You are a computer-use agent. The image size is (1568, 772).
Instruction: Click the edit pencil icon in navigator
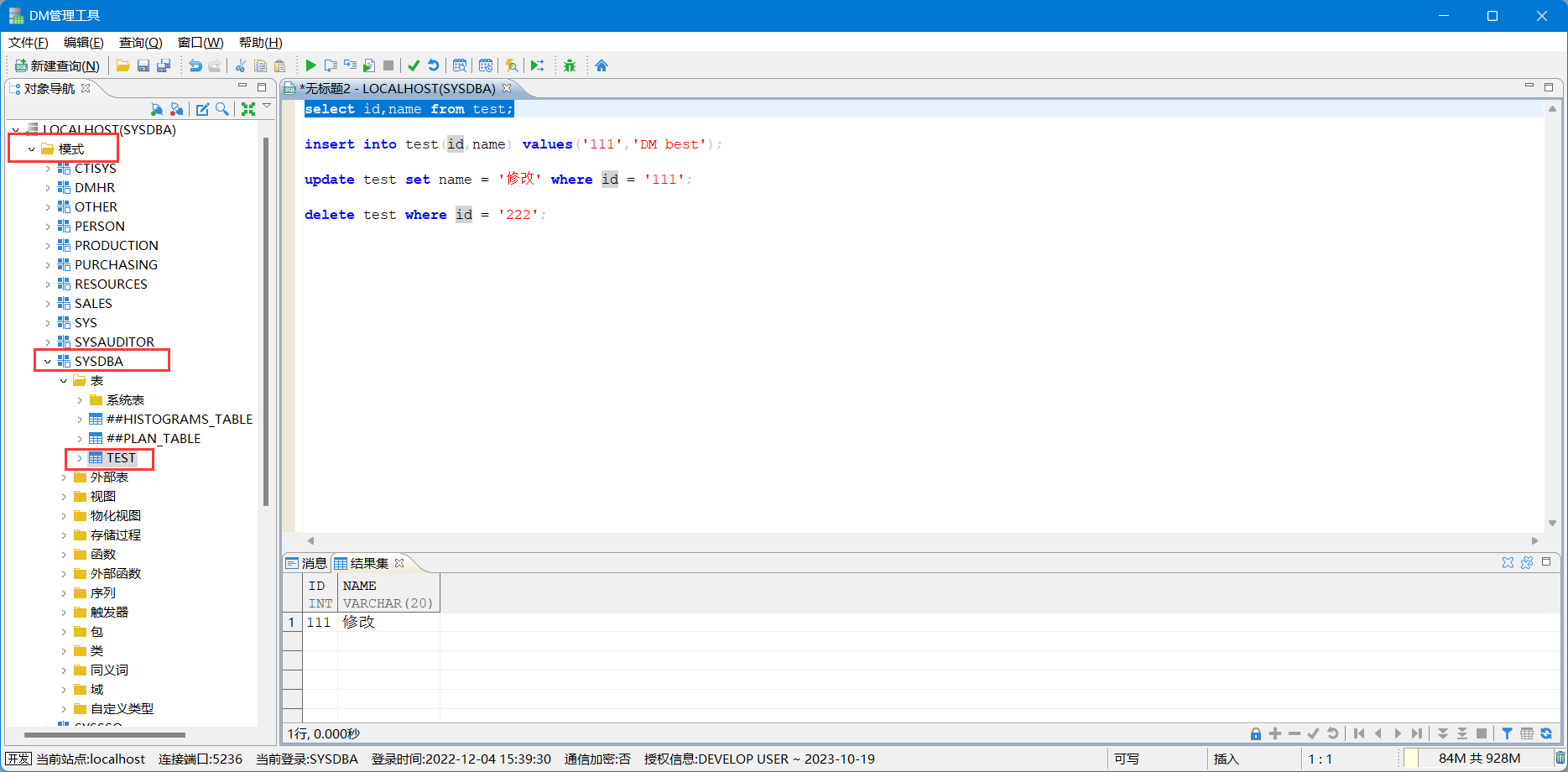tap(202, 109)
